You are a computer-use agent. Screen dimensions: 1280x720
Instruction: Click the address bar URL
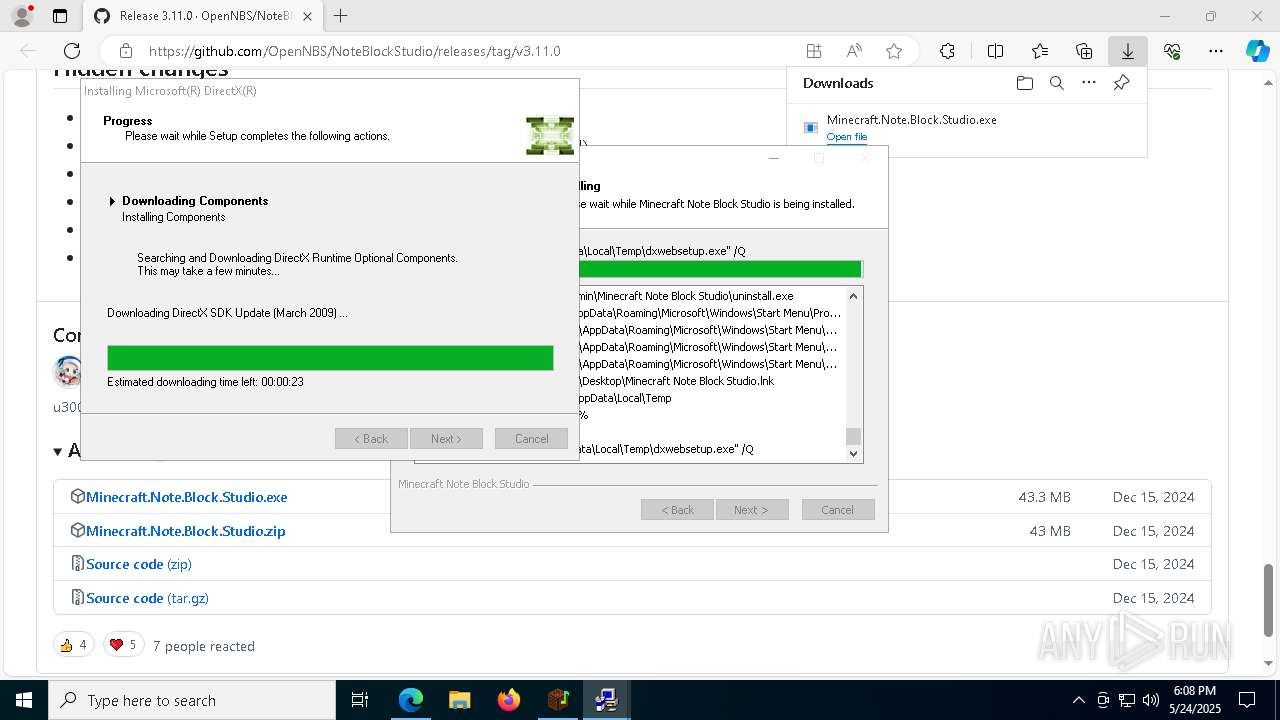coord(354,51)
